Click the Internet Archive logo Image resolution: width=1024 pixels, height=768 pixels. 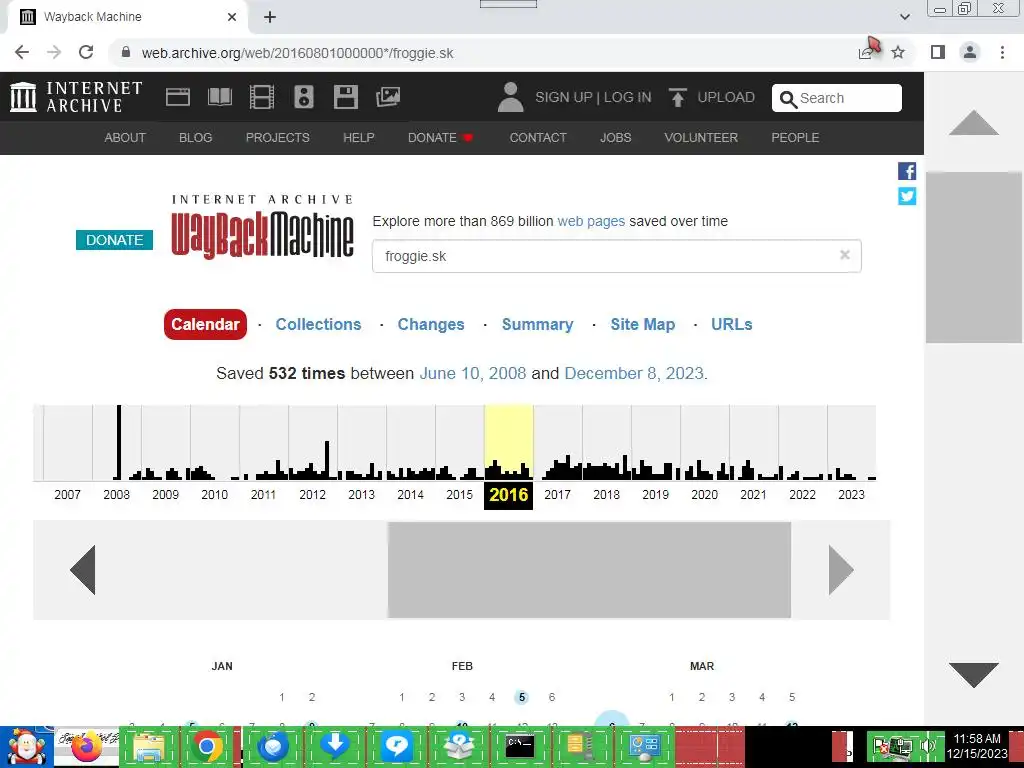coord(76,97)
